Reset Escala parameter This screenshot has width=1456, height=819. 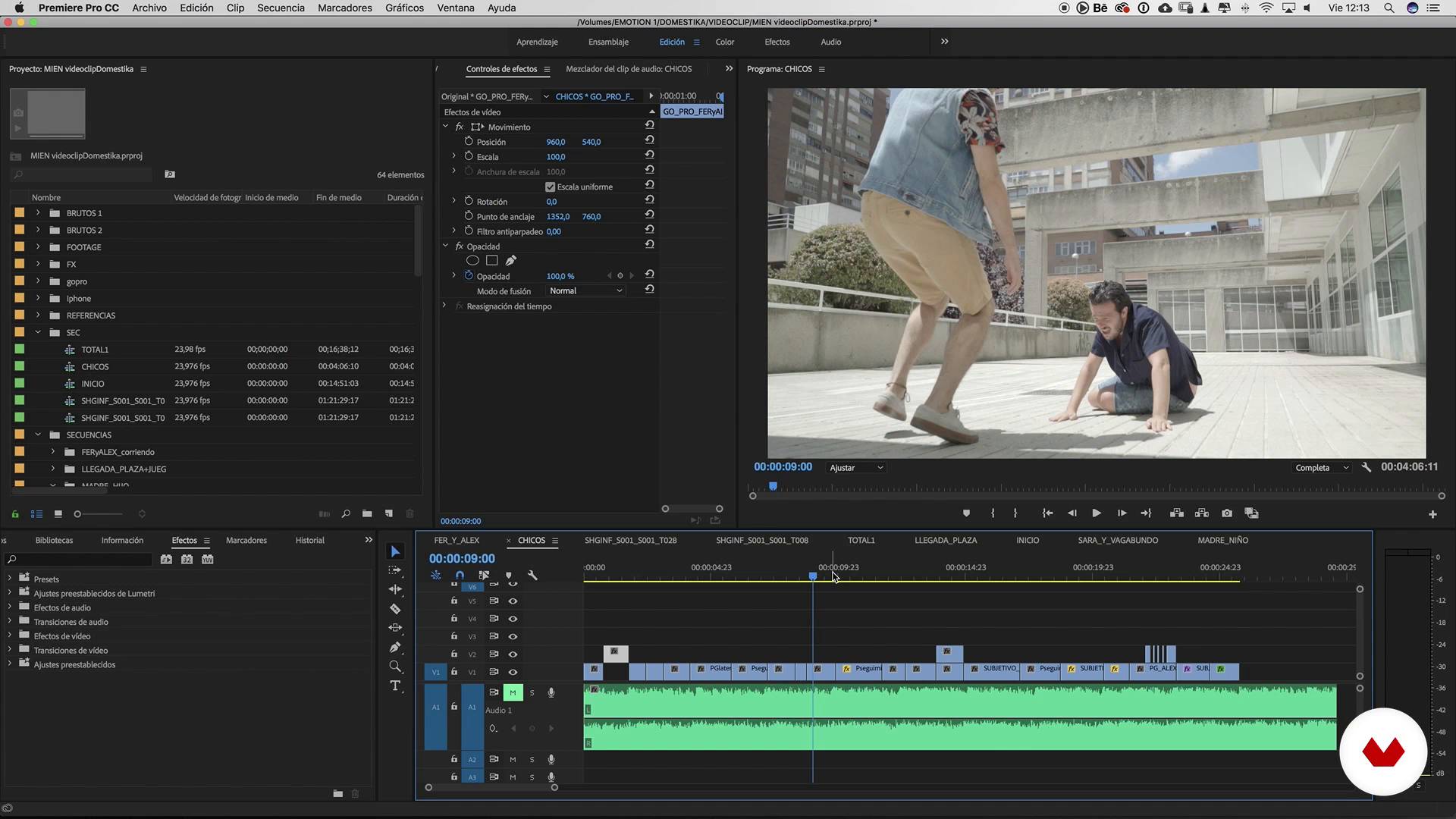(x=649, y=155)
